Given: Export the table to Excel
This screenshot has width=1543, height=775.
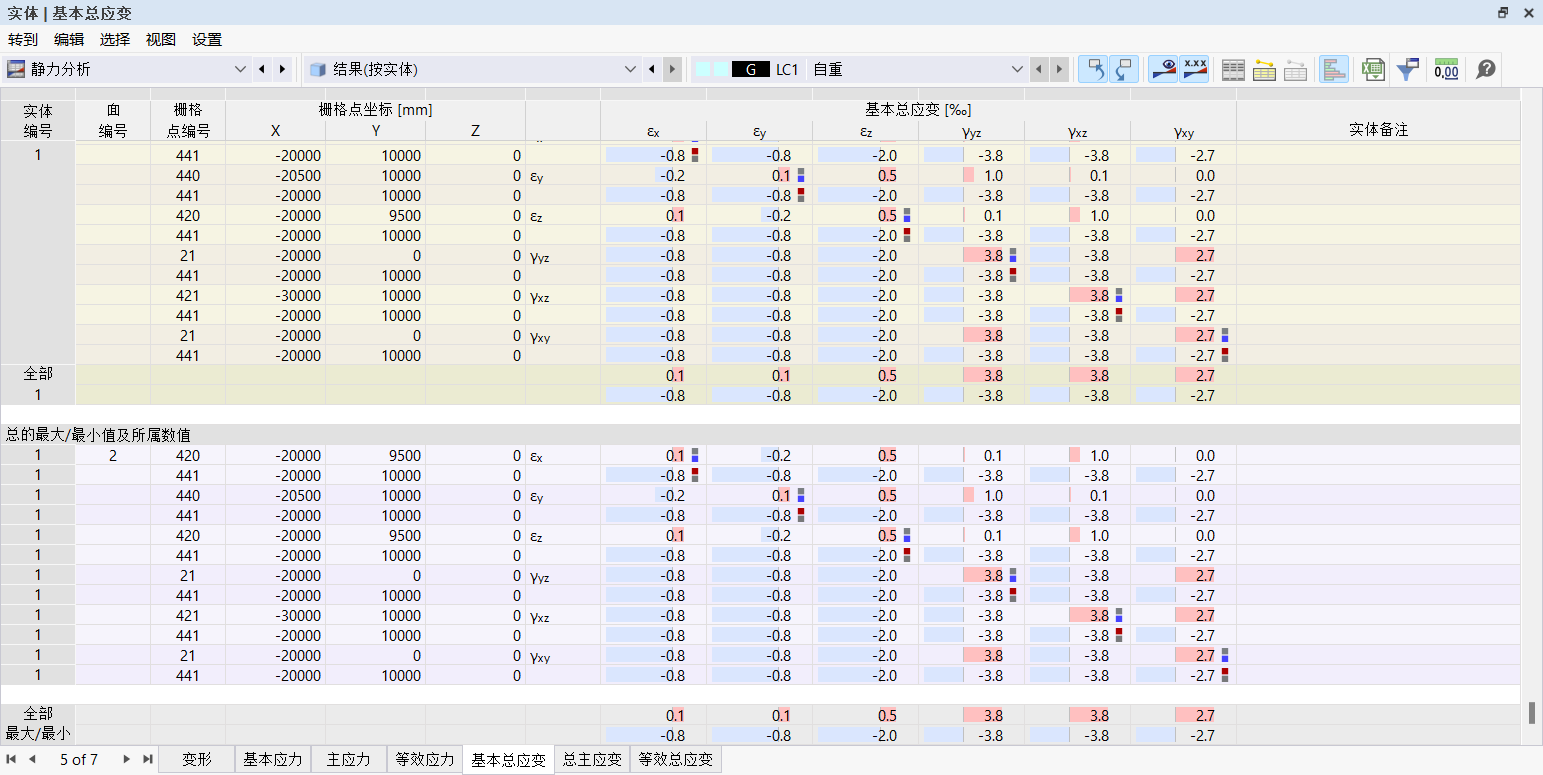Looking at the screenshot, I should pyautogui.click(x=1373, y=69).
